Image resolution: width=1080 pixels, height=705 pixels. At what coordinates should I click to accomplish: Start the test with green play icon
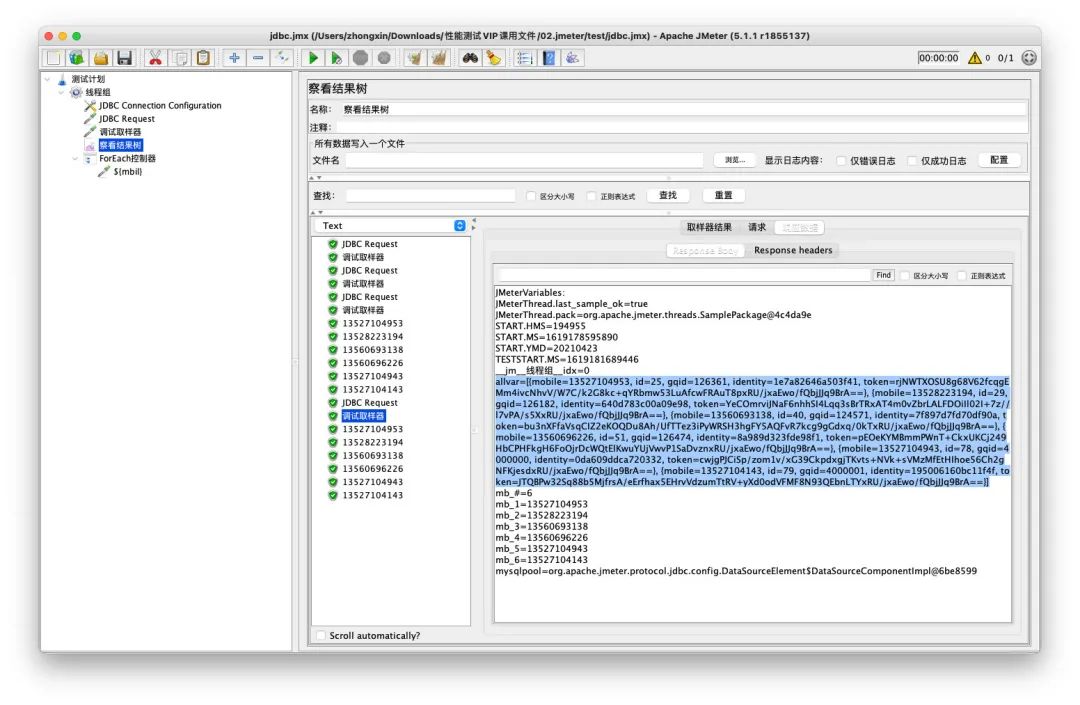(x=313, y=58)
